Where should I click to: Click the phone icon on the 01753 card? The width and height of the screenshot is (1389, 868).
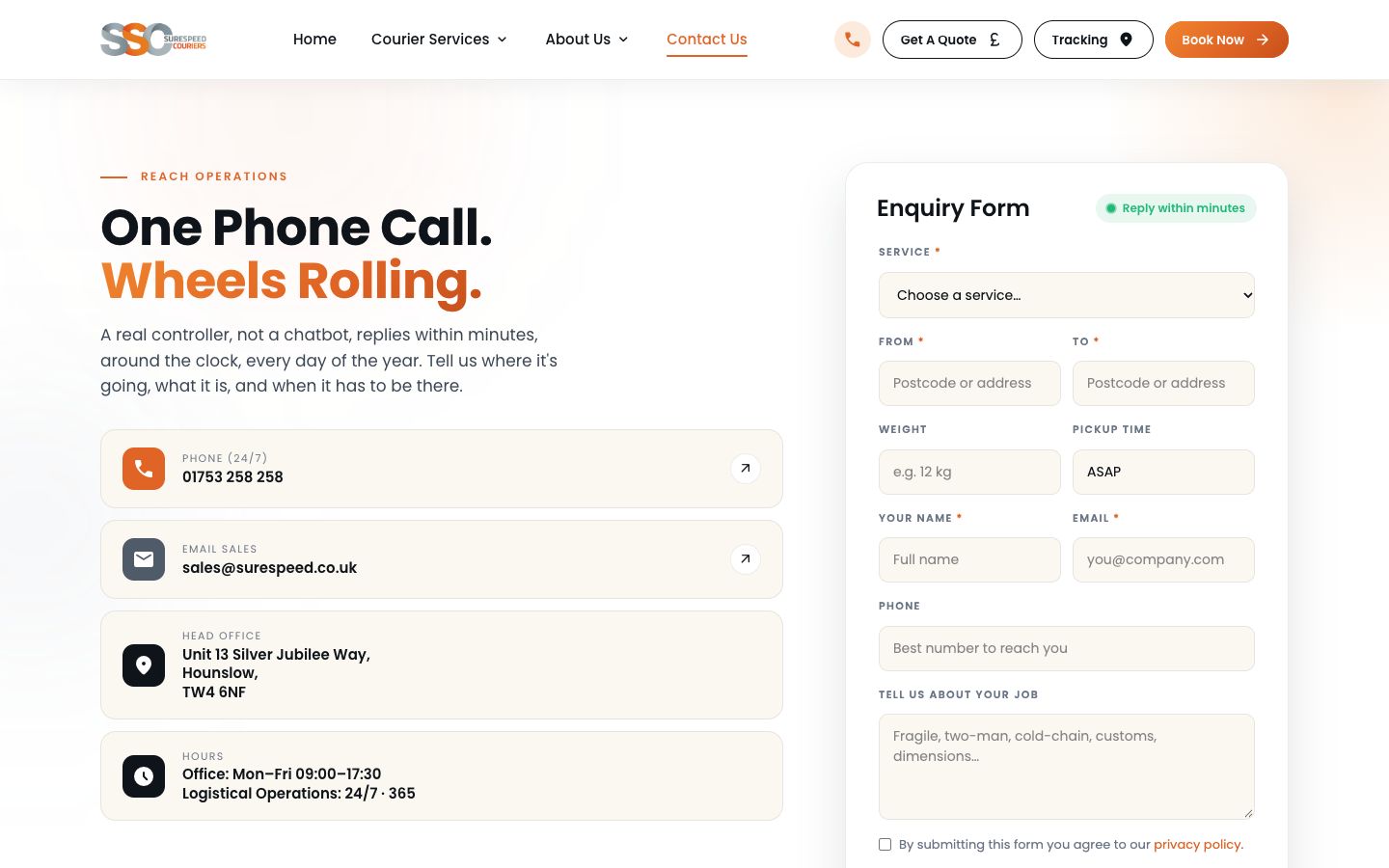144,469
